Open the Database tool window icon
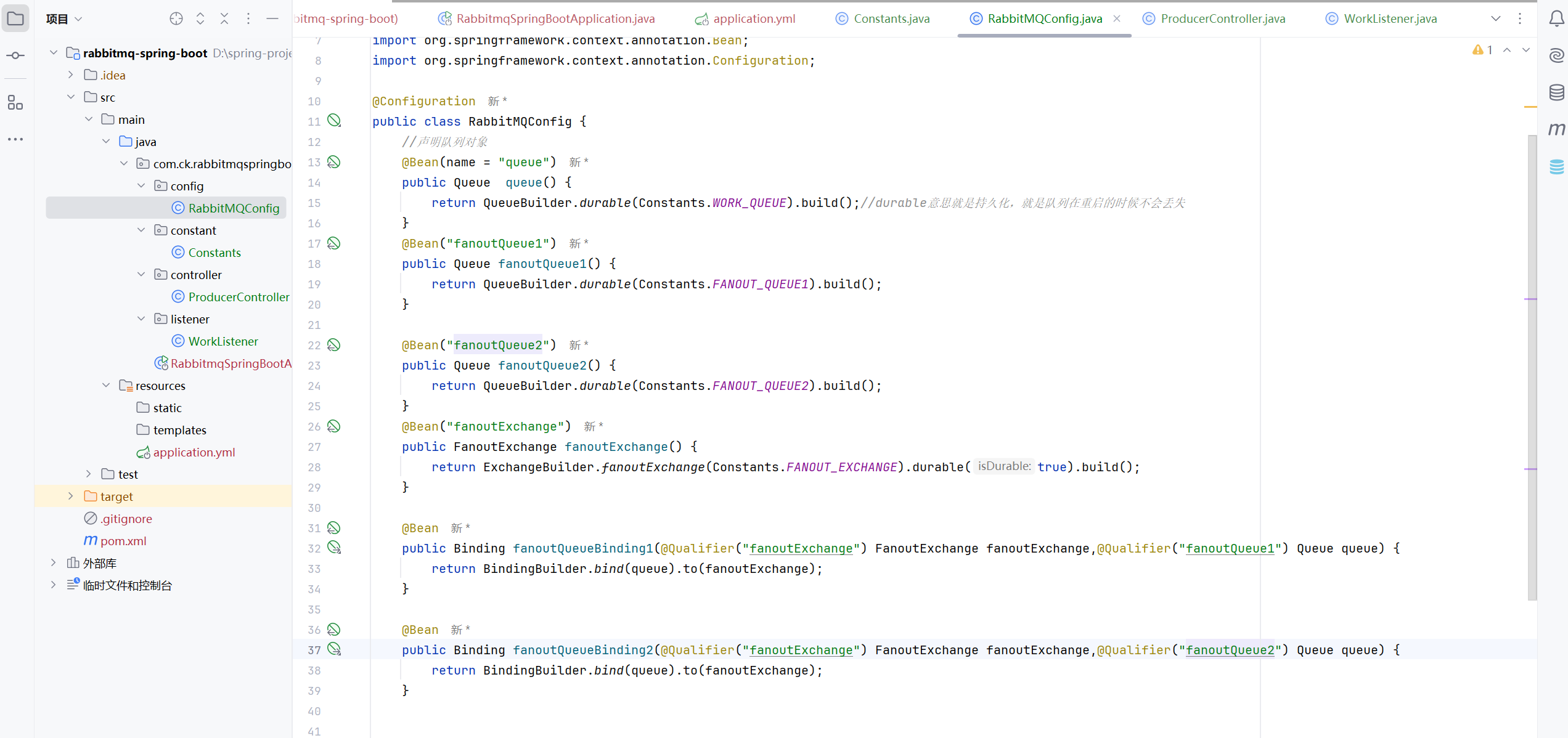The image size is (1568, 738). [x=1556, y=92]
